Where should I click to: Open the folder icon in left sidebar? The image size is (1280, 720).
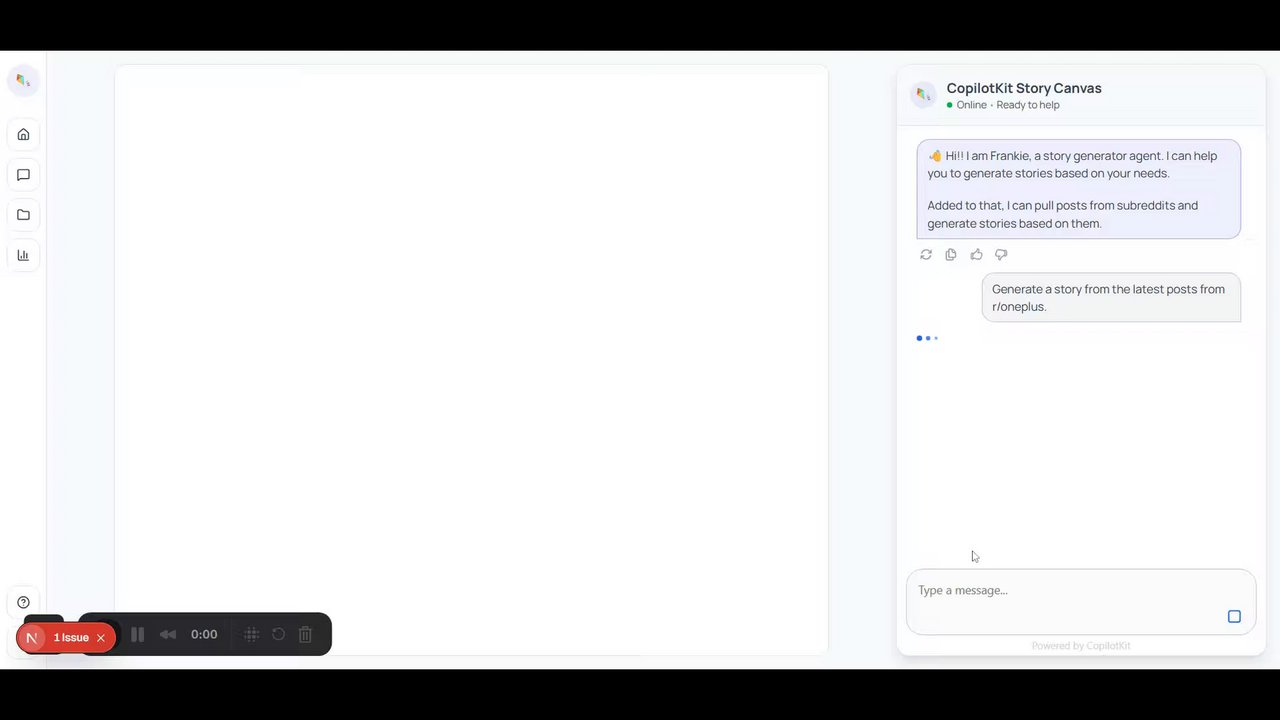23,215
